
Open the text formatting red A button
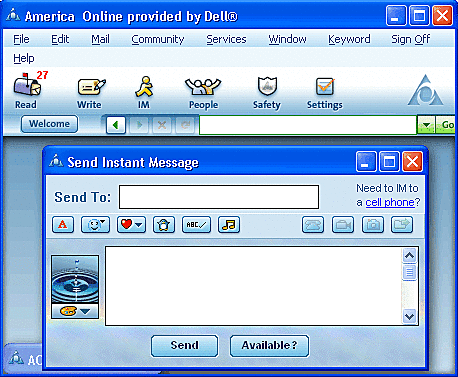tap(63, 225)
